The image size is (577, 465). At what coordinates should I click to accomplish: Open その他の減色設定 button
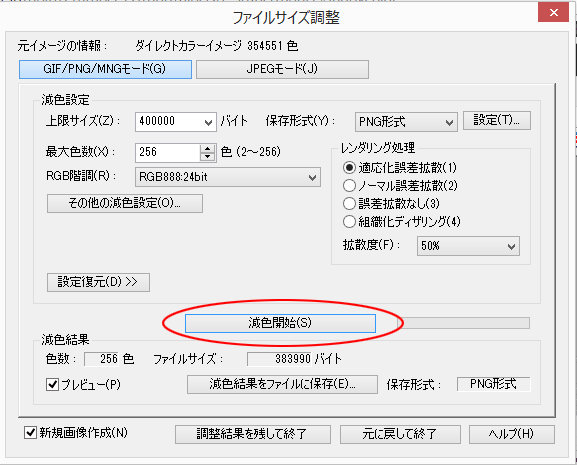tap(125, 203)
